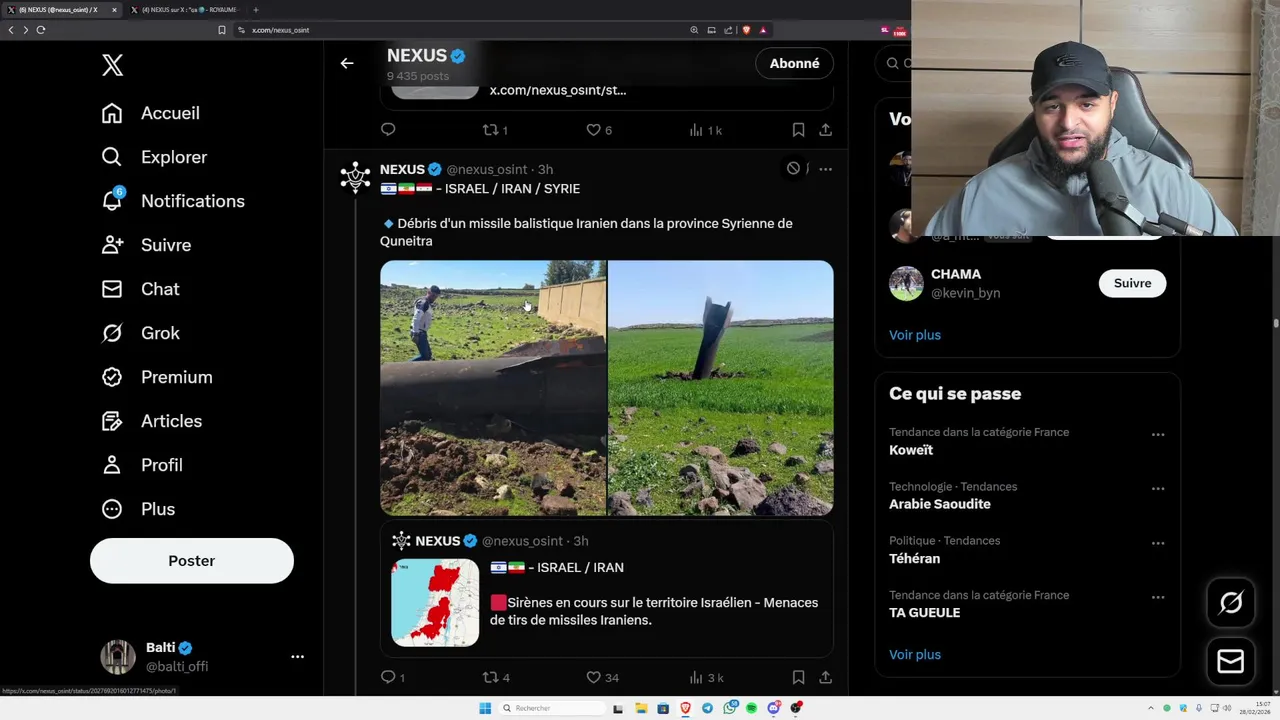This screenshot has width=1280, height=720.
Task: Click taskbar Rechercher search box
Action: point(552,708)
